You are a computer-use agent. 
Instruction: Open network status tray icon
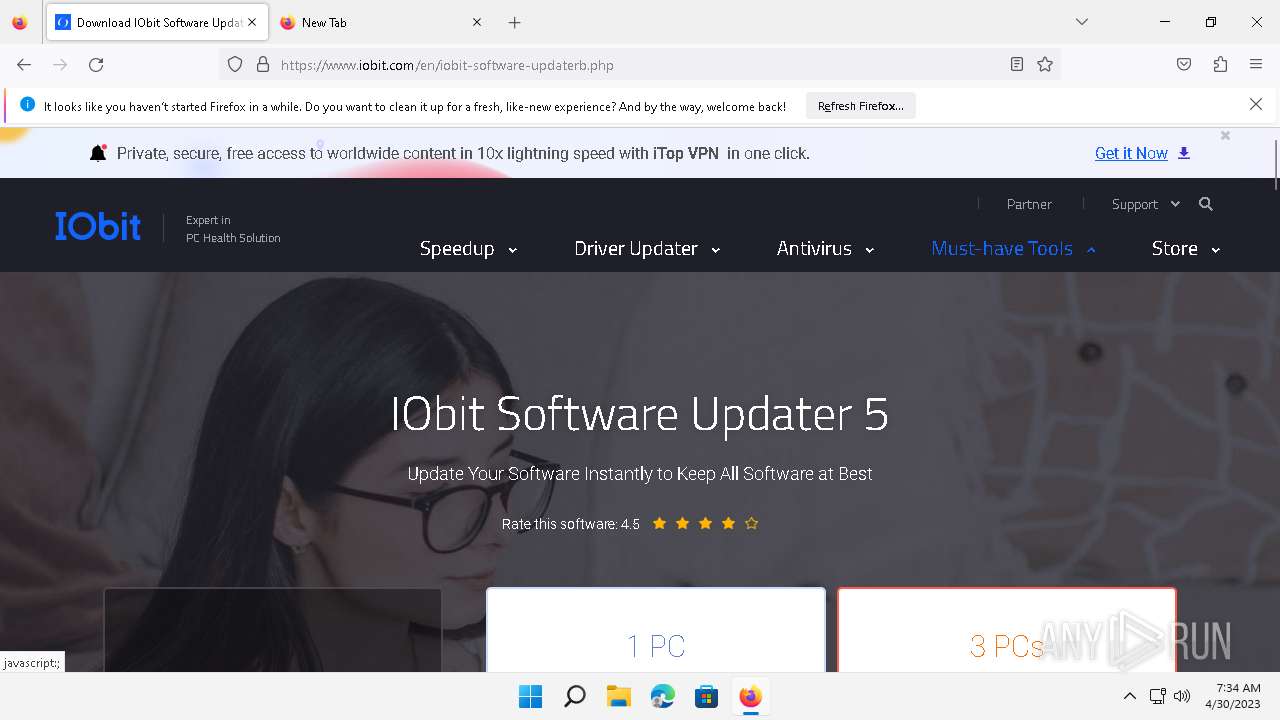coord(1157,696)
